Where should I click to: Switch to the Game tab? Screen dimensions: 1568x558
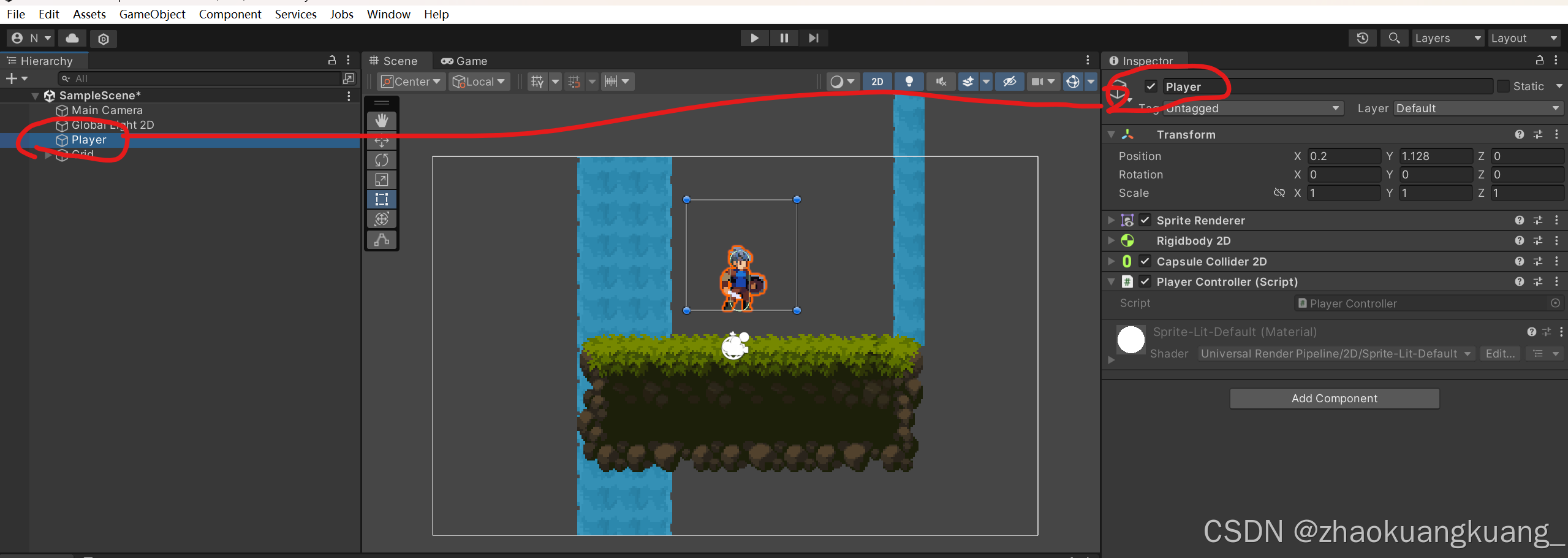click(x=464, y=61)
